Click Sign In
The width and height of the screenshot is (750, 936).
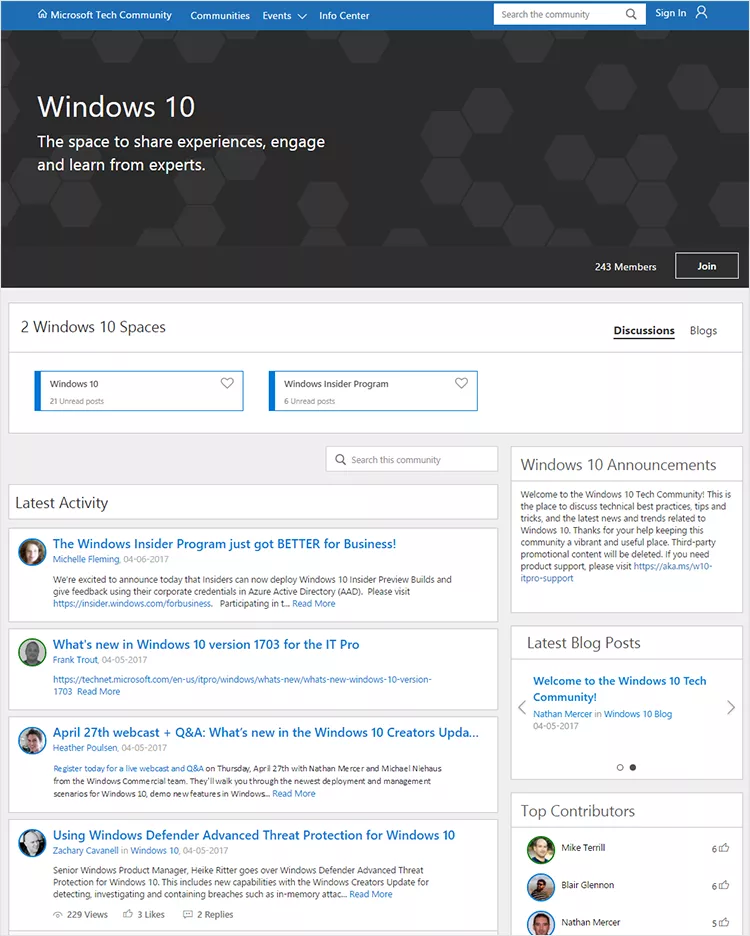(670, 13)
